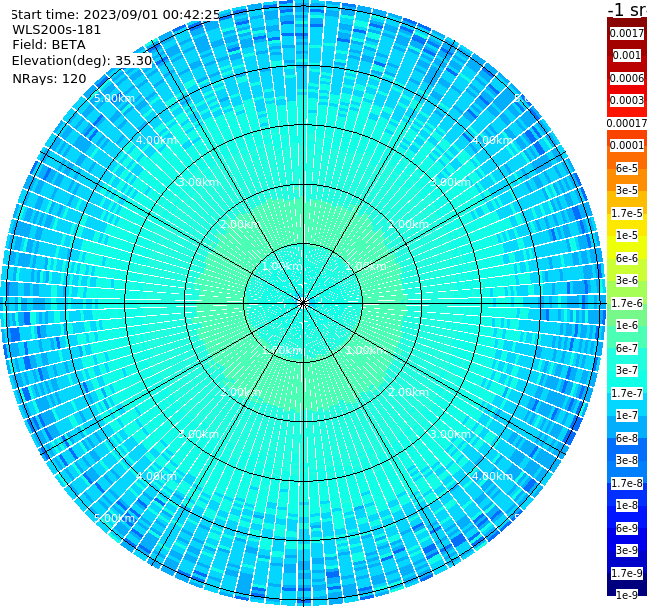
Task: Select the 3e-8 colorbar tick
Action: (627, 460)
